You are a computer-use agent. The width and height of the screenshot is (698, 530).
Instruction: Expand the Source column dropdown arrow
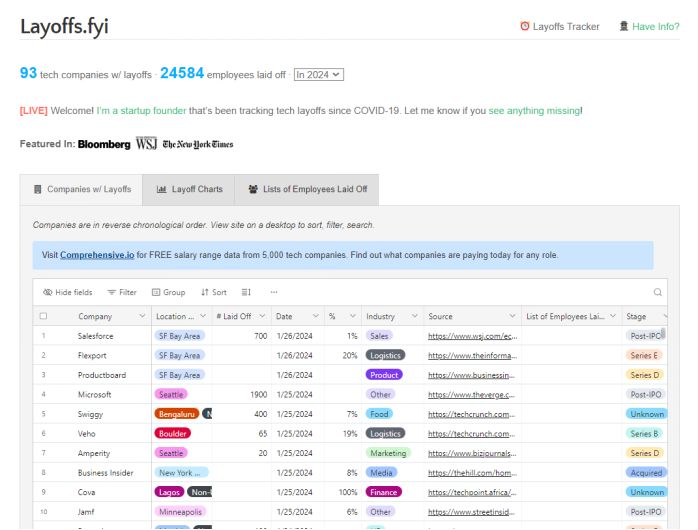point(512,316)
